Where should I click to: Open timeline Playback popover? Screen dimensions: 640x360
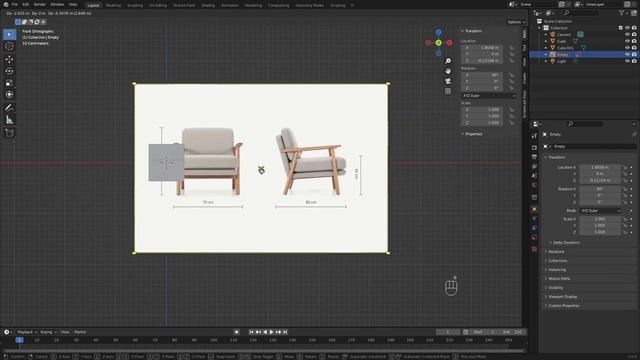point(27,332)
